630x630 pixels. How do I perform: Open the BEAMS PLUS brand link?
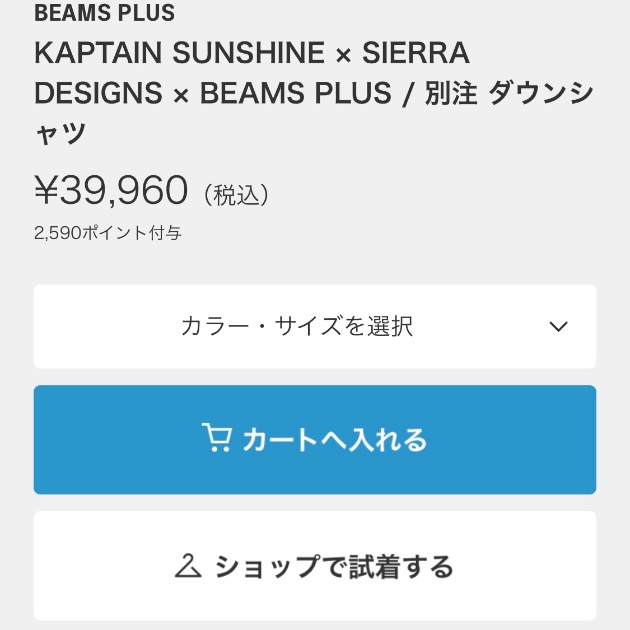coord(104,13)
